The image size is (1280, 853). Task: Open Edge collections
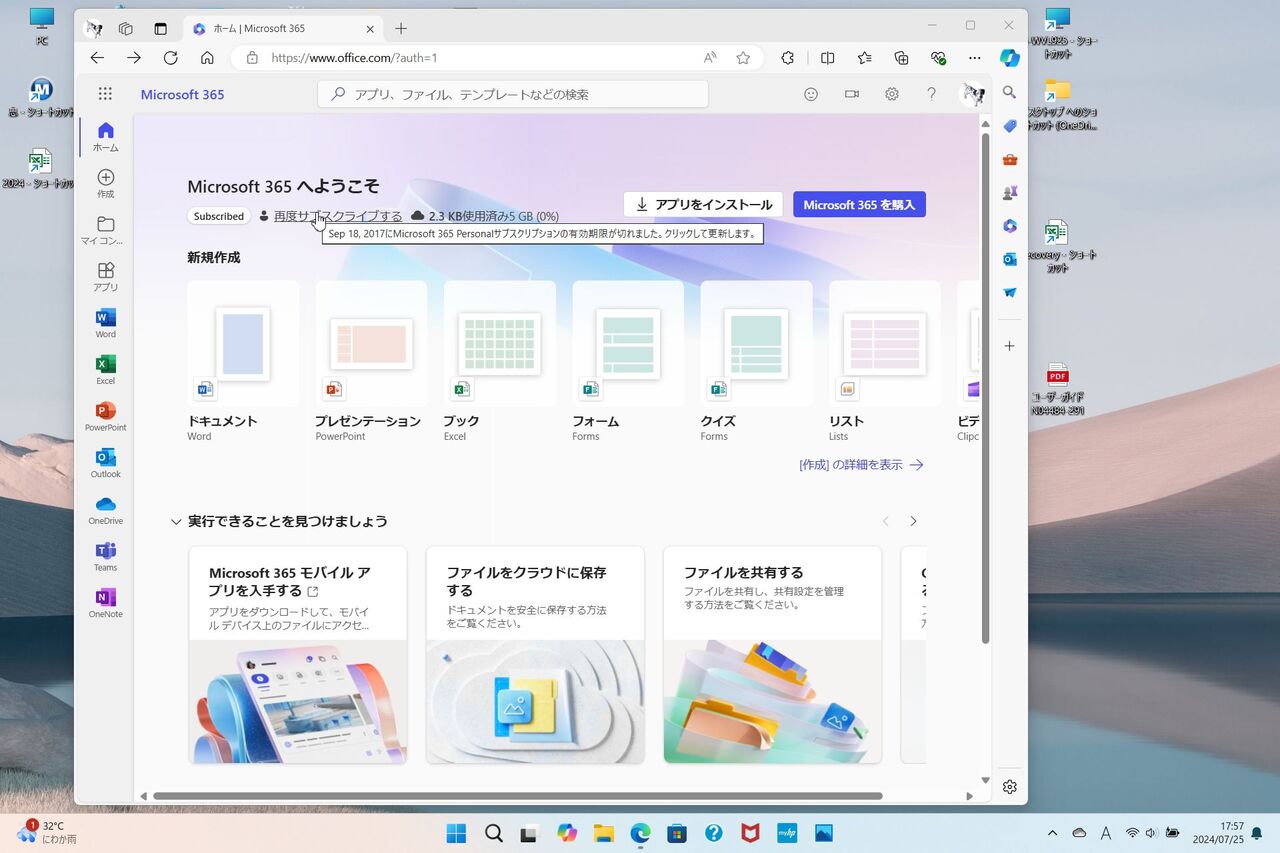(x=901, y=58)
